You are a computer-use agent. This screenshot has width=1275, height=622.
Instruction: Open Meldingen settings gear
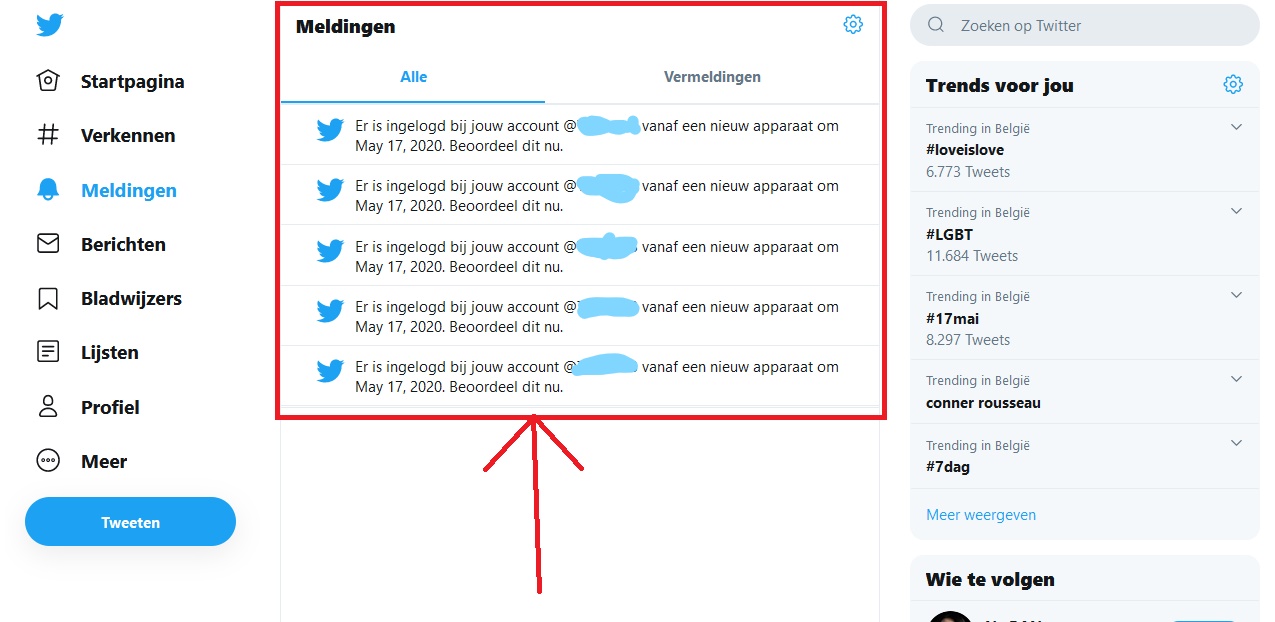[853, 25]
